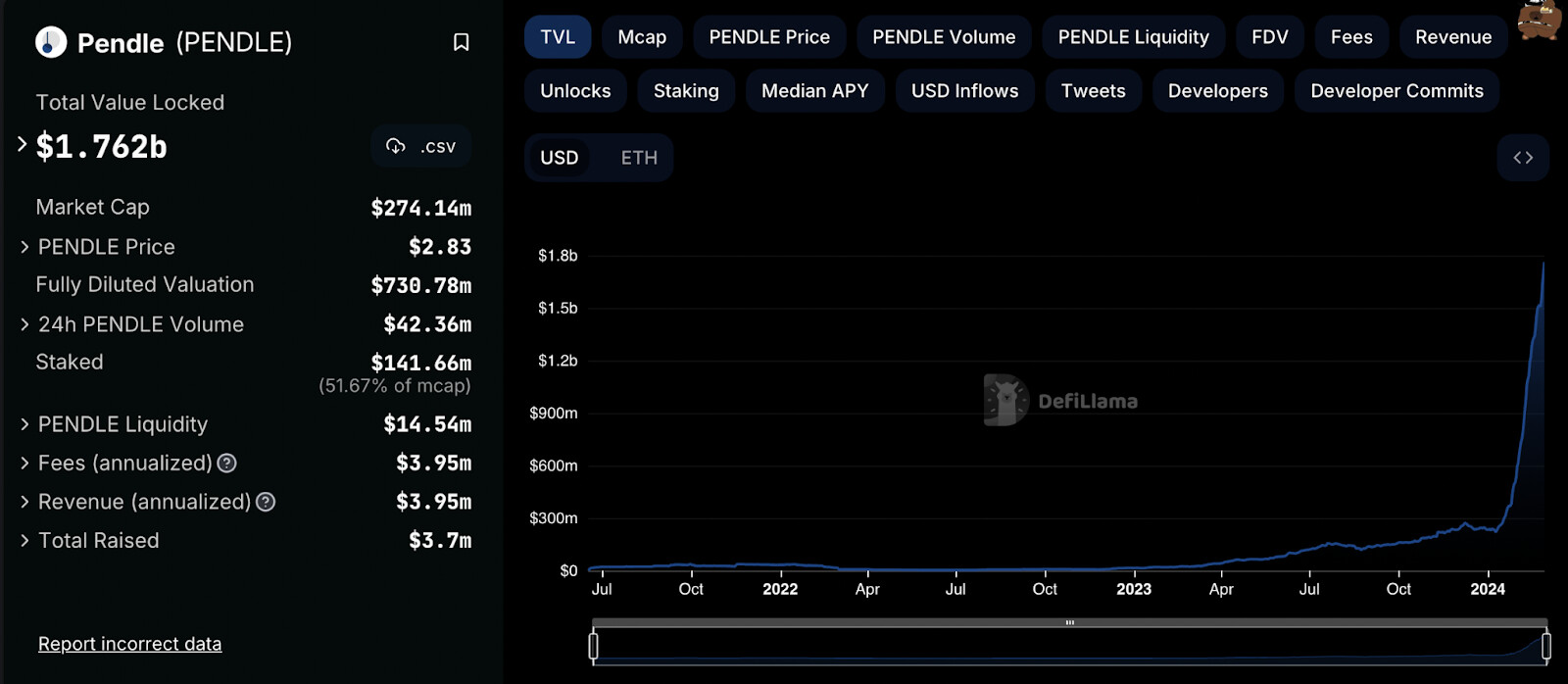Expand the Total Raised row

[24, 541]
